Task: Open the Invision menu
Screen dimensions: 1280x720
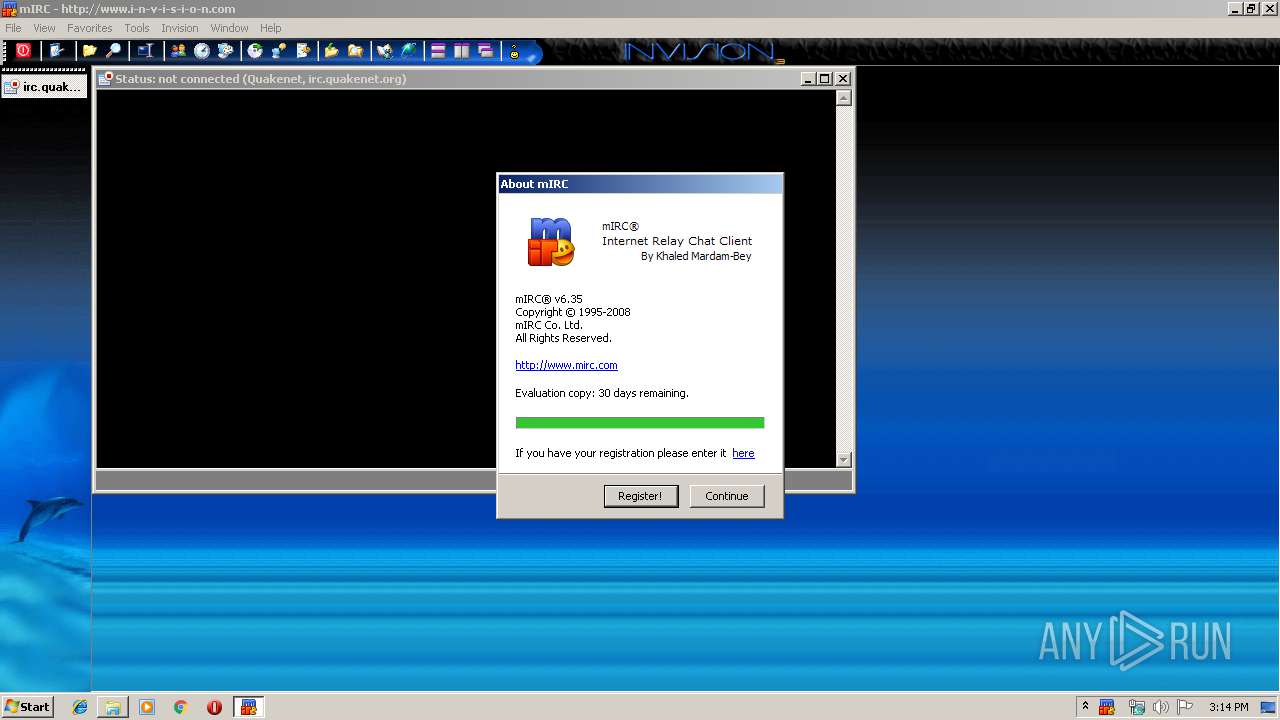Action: coord(180,28)
